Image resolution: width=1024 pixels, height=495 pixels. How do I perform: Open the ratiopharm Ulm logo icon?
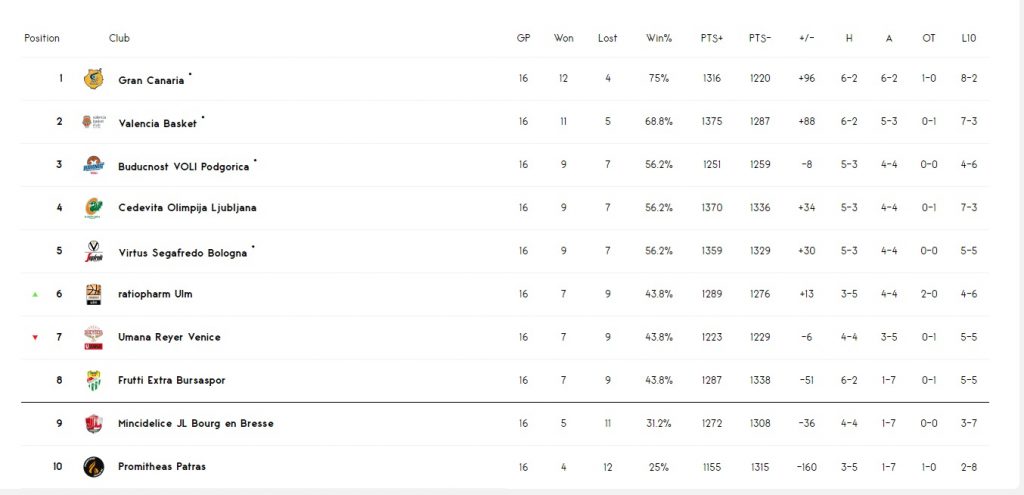(93, 295)
